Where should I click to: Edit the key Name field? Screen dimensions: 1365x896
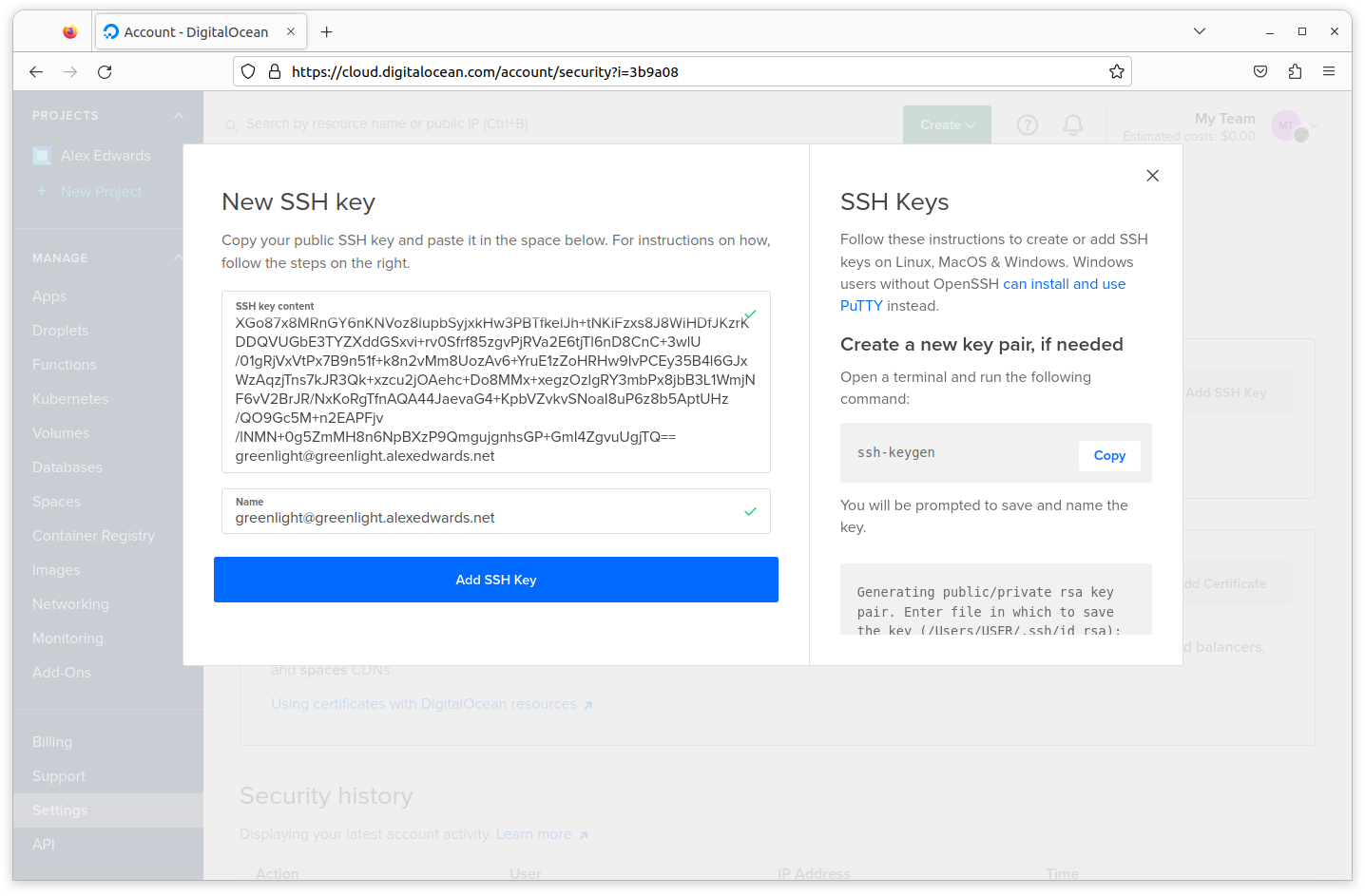[485, 518]
